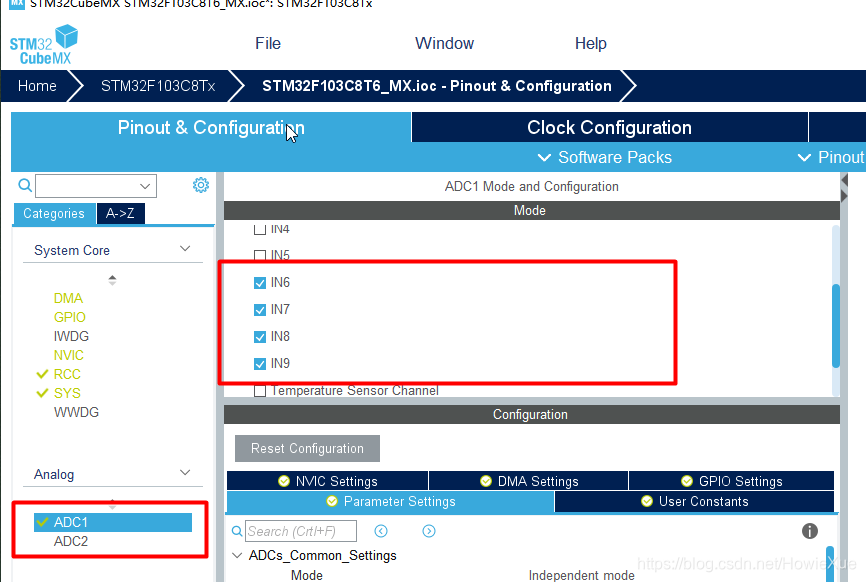866x582 pixels.
Task: Uncheck the IN9 checkbox
Action: (x=260, y=364)
